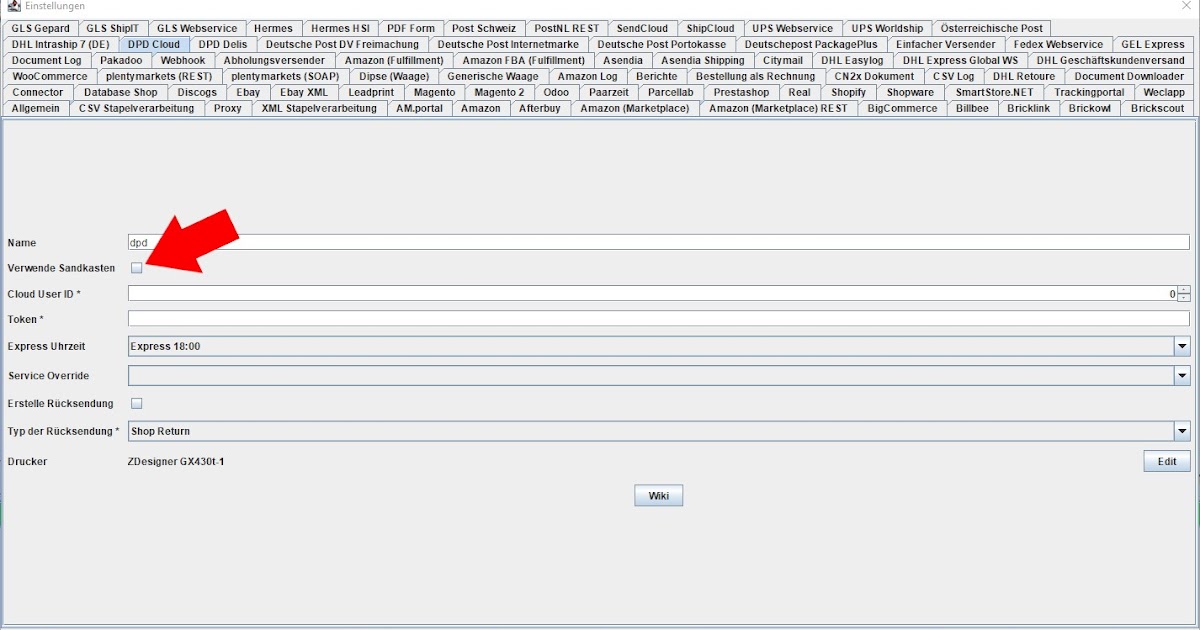Click into the Token field
Screen dimensions: 1200x630
point(659,319)
